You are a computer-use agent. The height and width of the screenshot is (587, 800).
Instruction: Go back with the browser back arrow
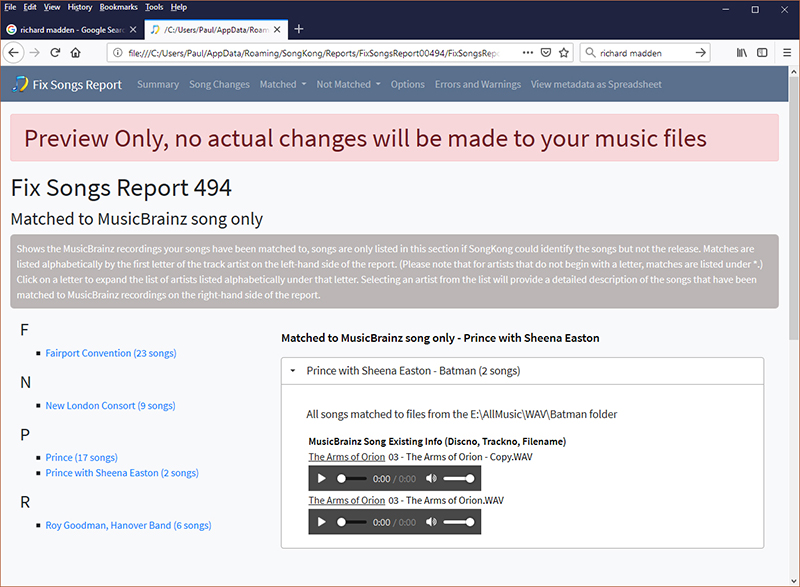[x=14, y=53]
